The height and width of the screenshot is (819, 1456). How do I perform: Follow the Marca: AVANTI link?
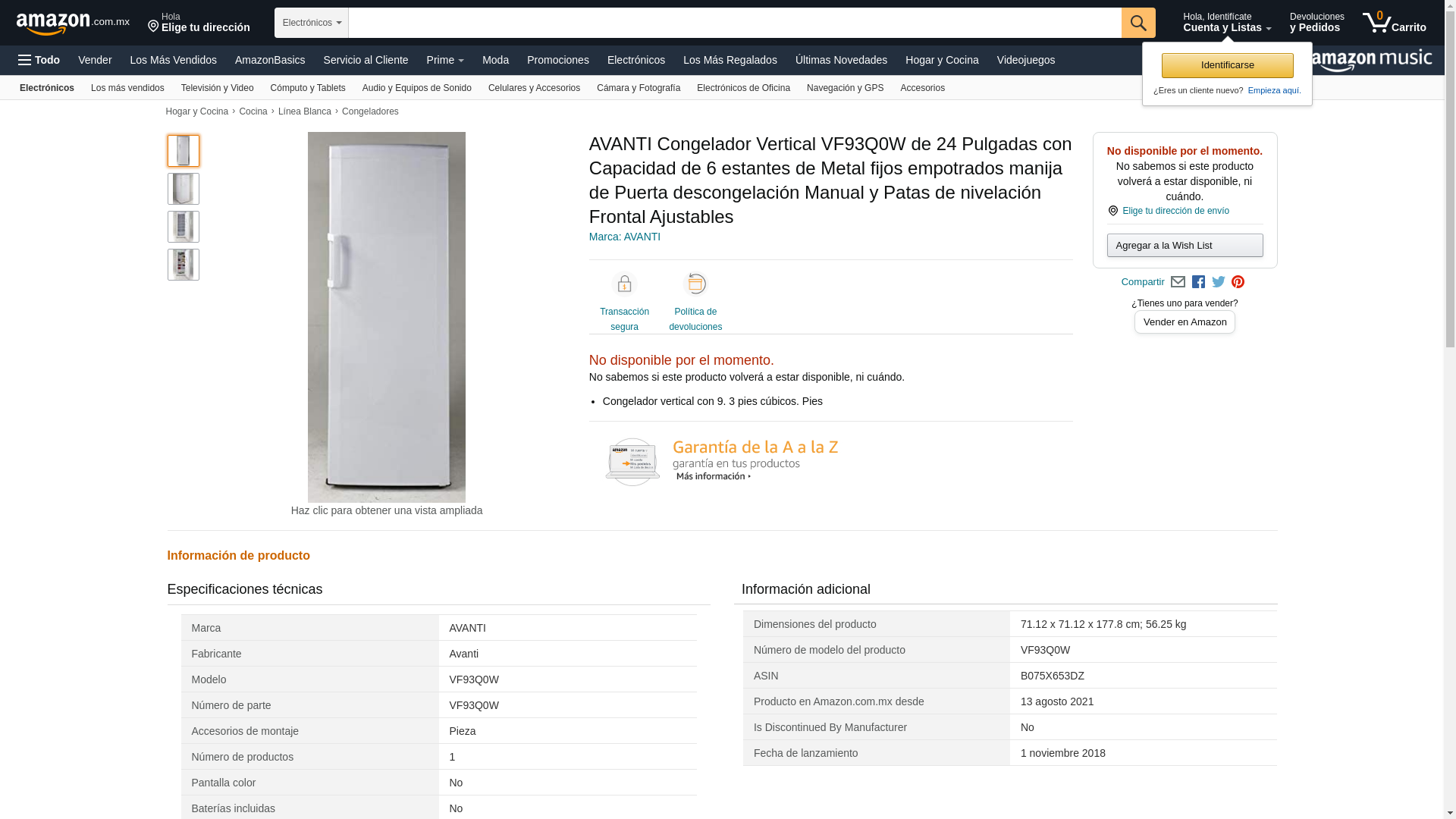(x=625, y=237)
